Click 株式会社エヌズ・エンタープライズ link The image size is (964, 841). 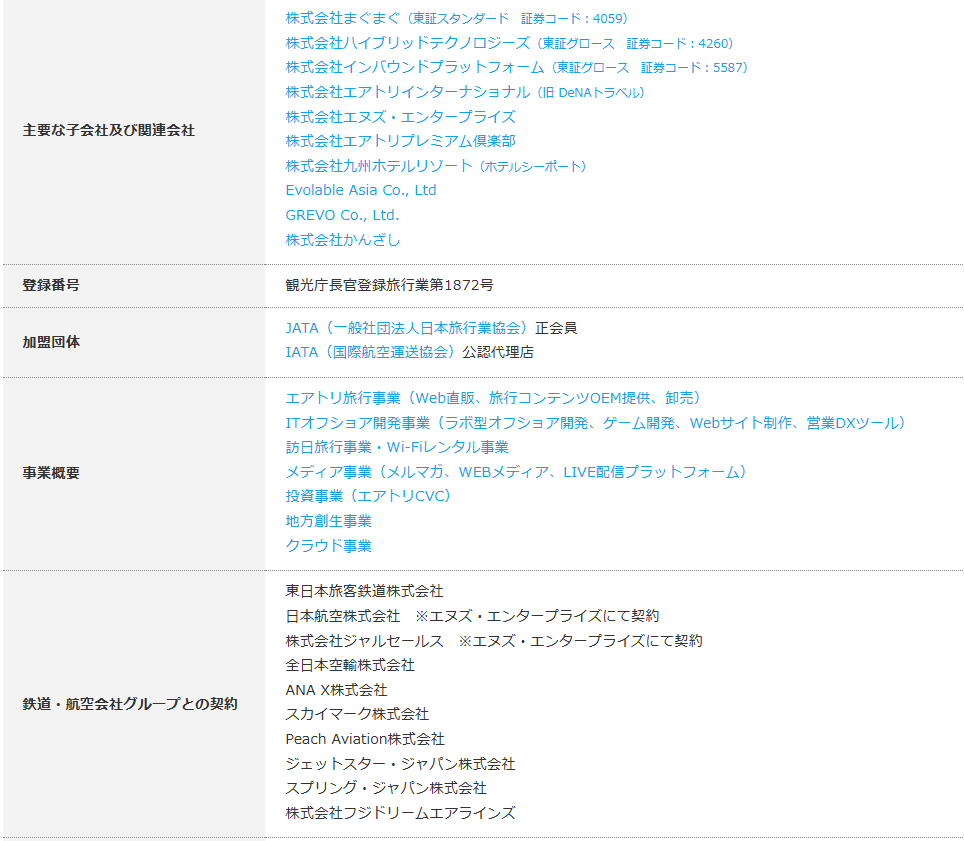point(401,117)
